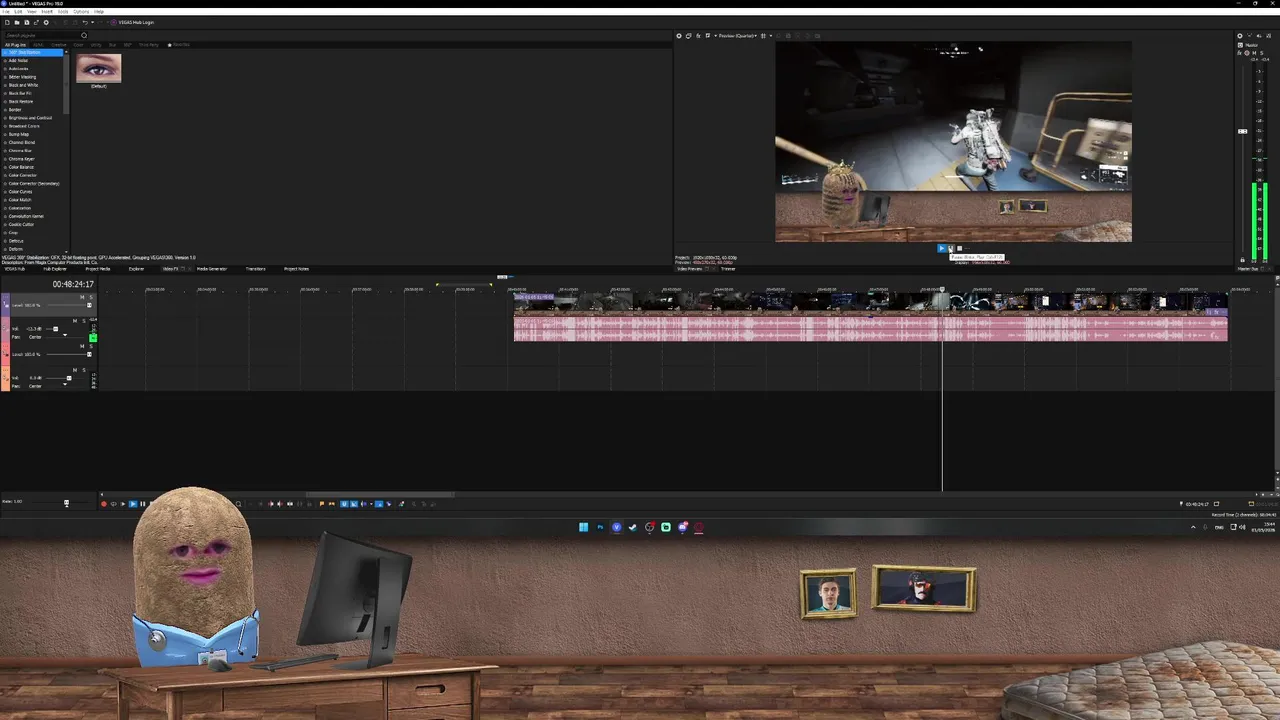Screen dimensions: 1280x720
Task: Open the Options menu
Action: click(81, 11)
